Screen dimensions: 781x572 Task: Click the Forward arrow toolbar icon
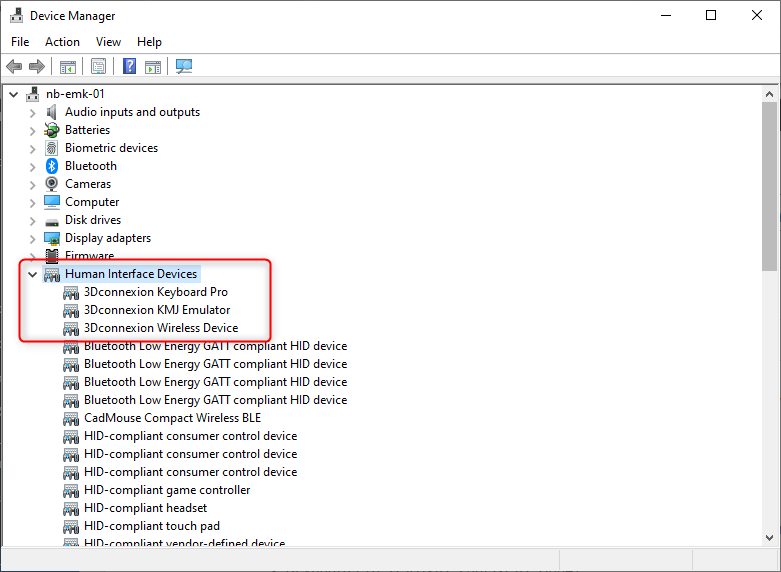point(37,67)
